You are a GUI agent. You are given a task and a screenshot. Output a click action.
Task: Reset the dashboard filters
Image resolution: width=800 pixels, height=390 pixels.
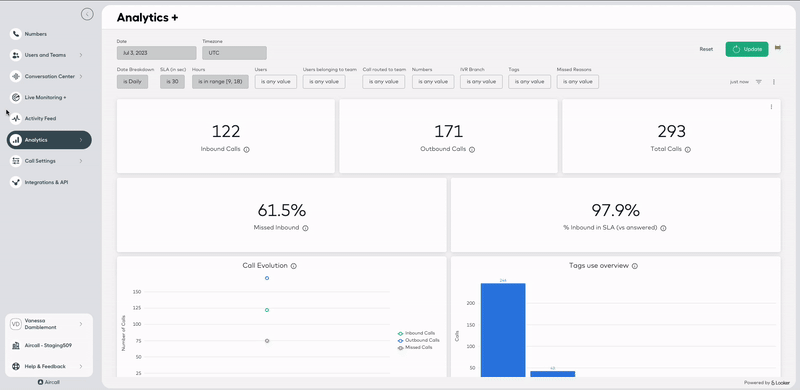706,50
